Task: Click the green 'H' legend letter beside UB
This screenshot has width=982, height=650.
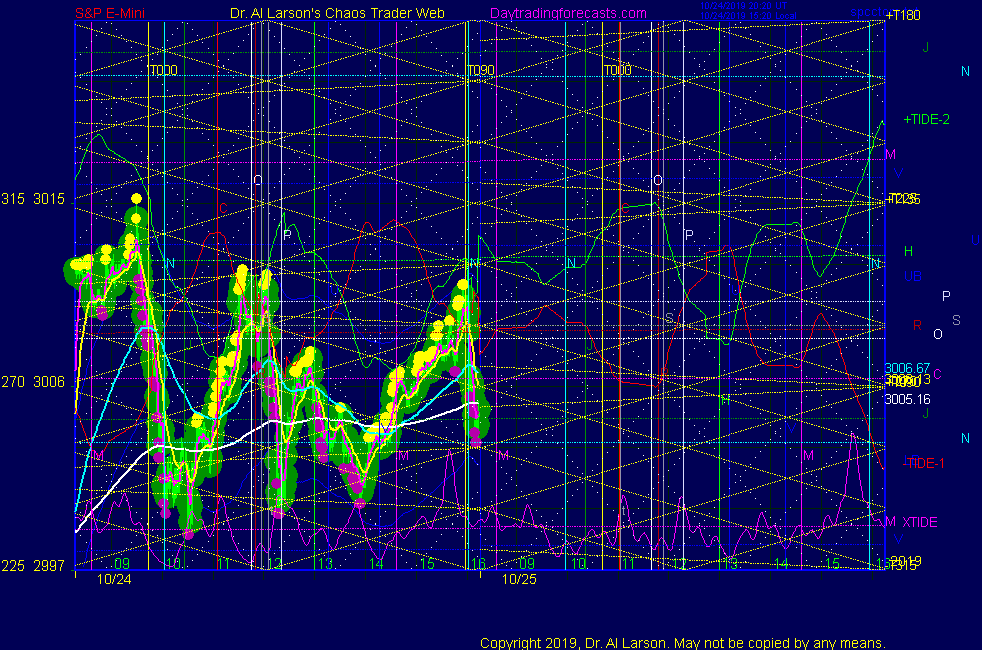Action: pyautogui.click(x=908, y=252)
